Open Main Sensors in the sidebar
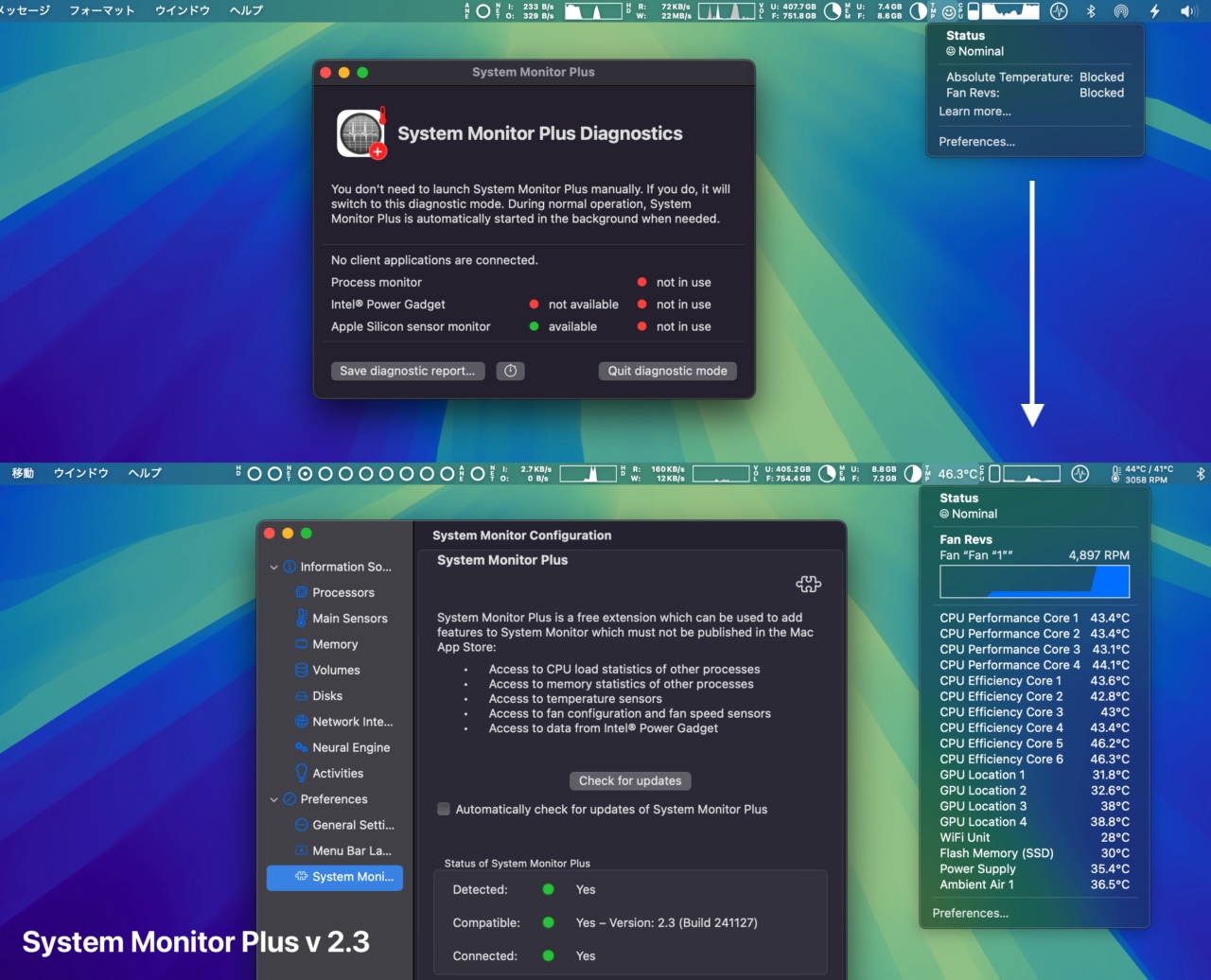Image resolution: width=1211 pixels, height=980 pixels. [341, 618]
